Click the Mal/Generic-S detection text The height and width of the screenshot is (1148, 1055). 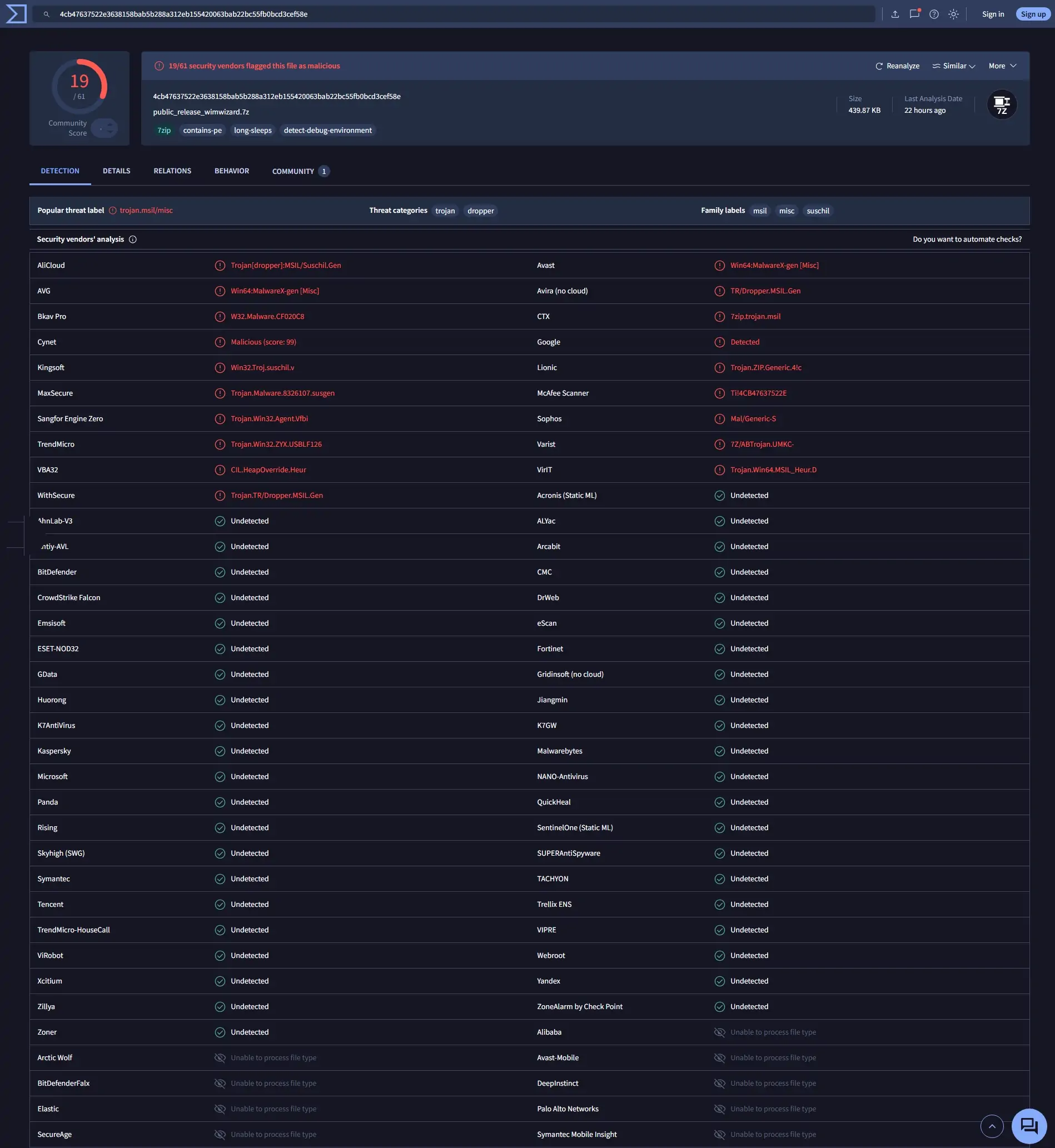click(x=753, y=419)
